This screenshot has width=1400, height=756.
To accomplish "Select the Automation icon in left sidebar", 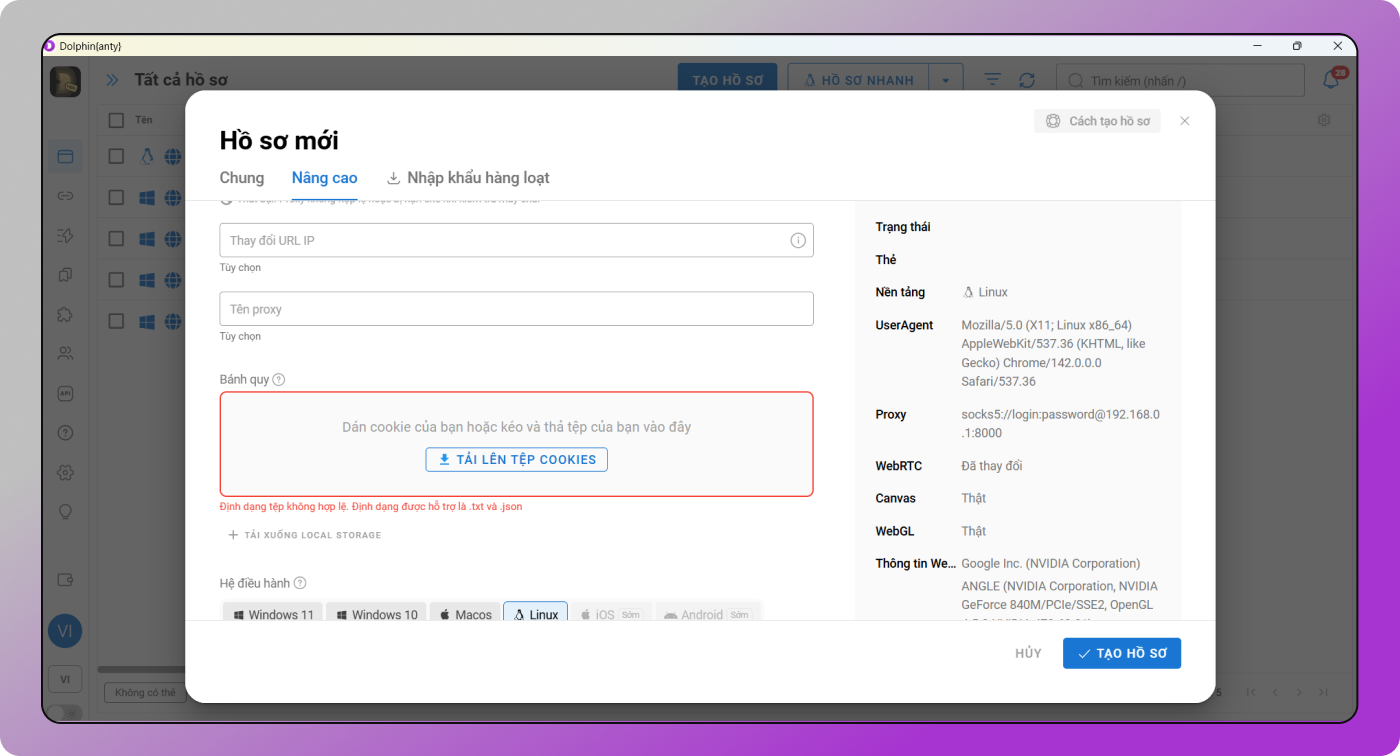I will (x=65, y=236).
